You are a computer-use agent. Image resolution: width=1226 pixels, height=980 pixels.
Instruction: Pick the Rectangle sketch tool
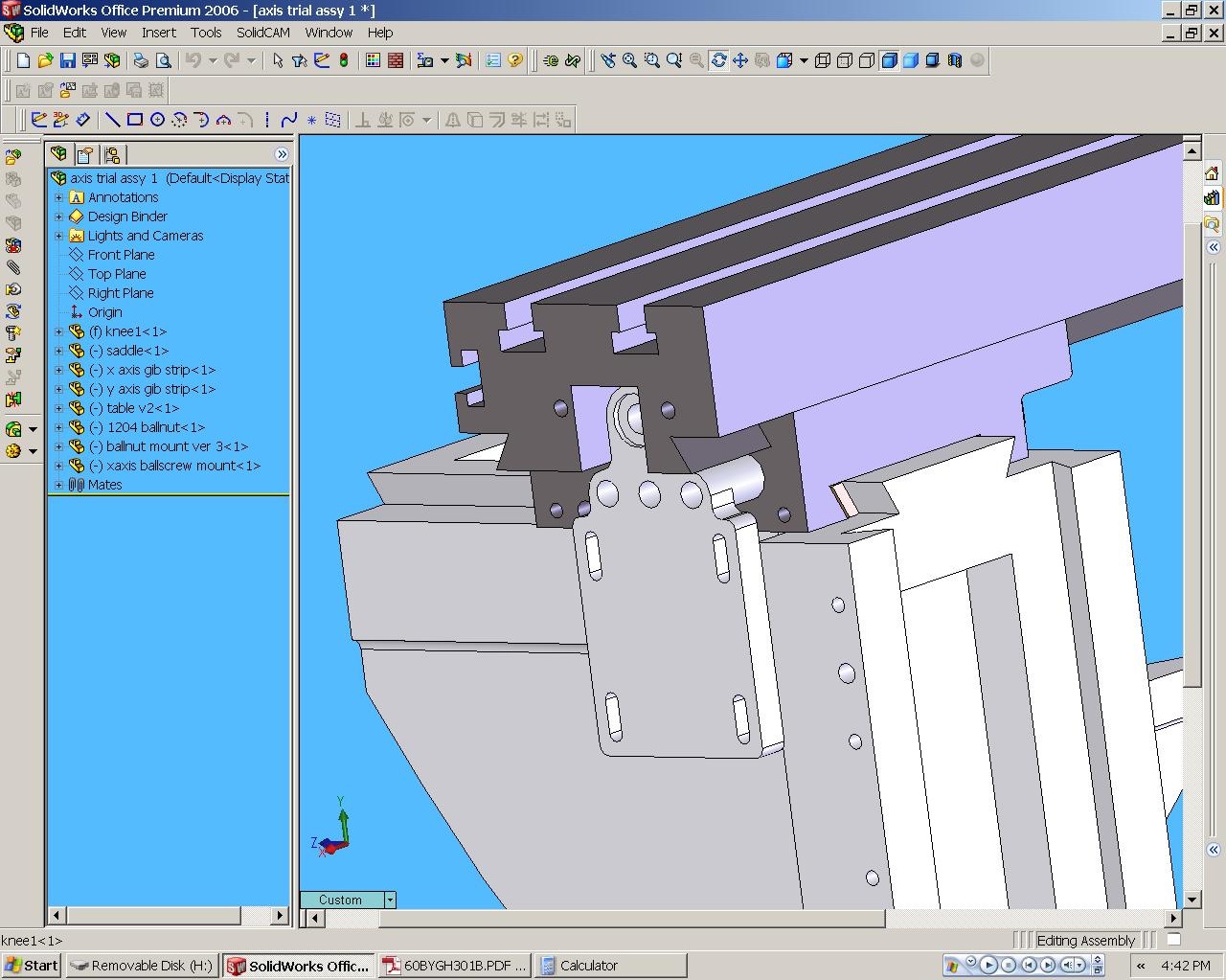[135, 120]
